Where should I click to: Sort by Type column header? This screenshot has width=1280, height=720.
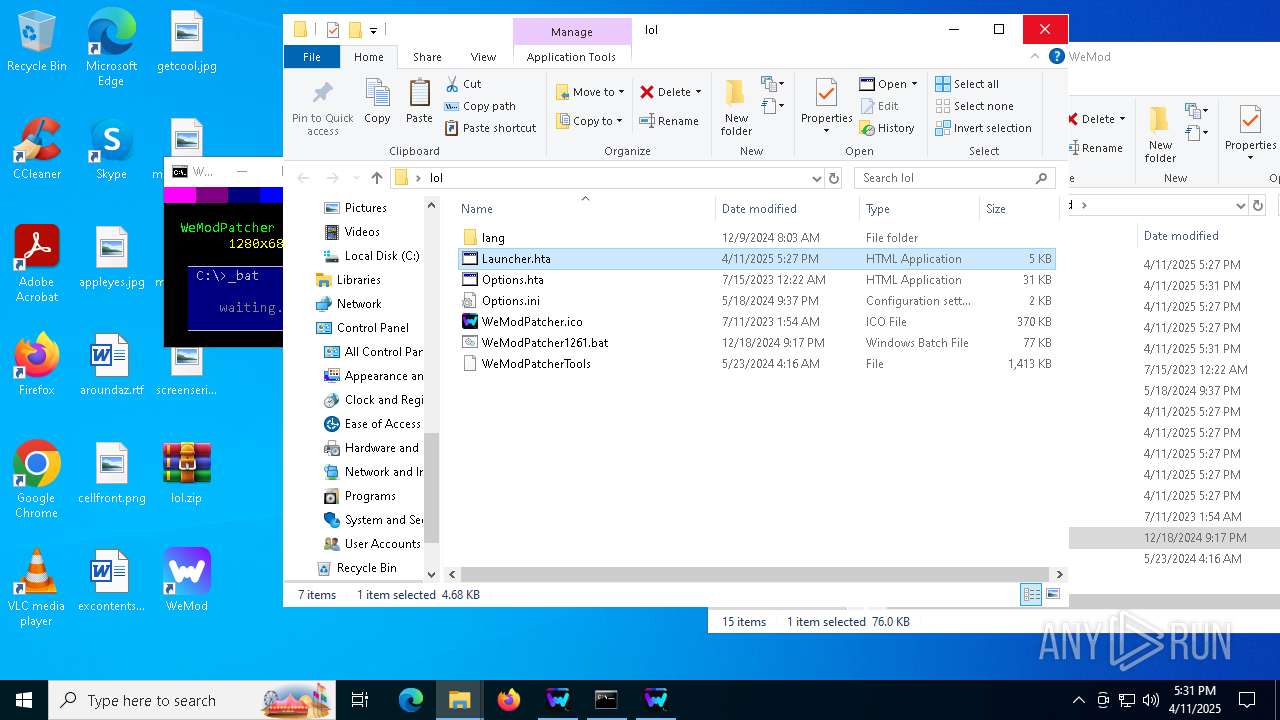(919, 209)
